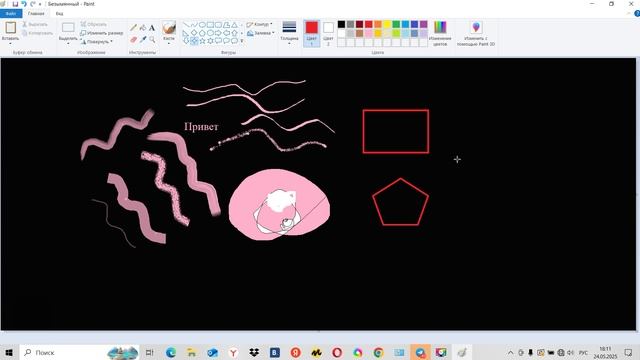Click the taskbar Search (Поиск) box
The image size is (640, 360).
(x=80, y=352)
